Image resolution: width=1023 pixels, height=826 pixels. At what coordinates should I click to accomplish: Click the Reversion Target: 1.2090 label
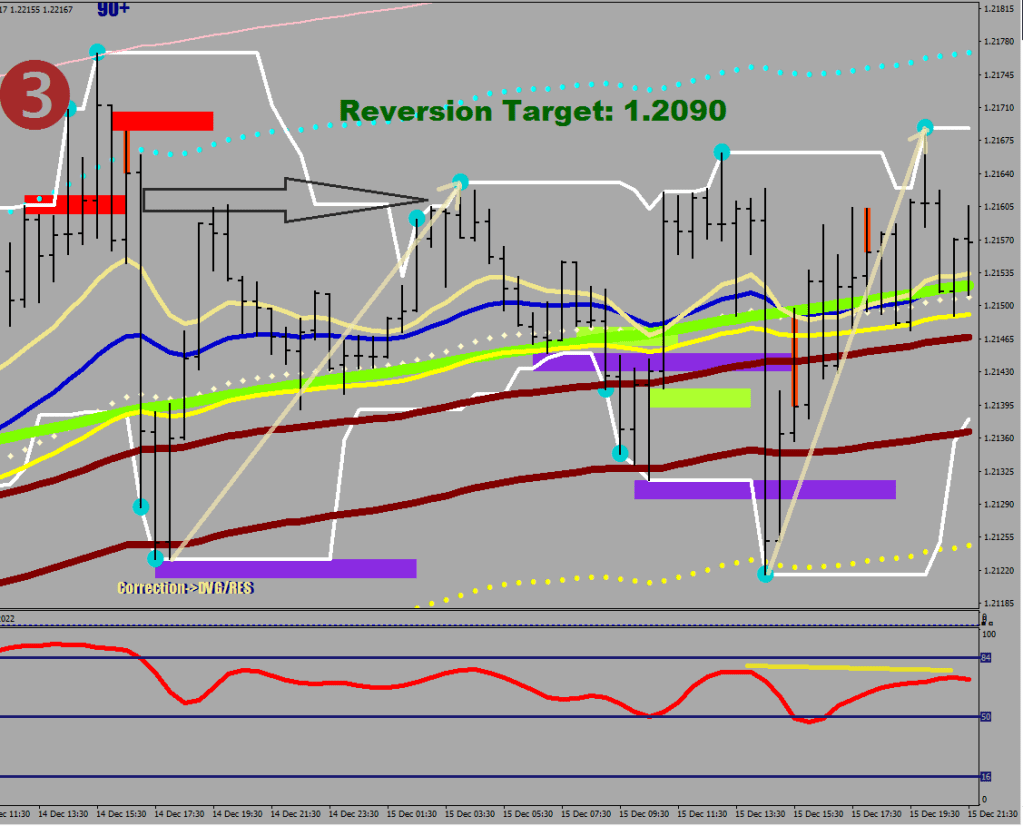532,111
